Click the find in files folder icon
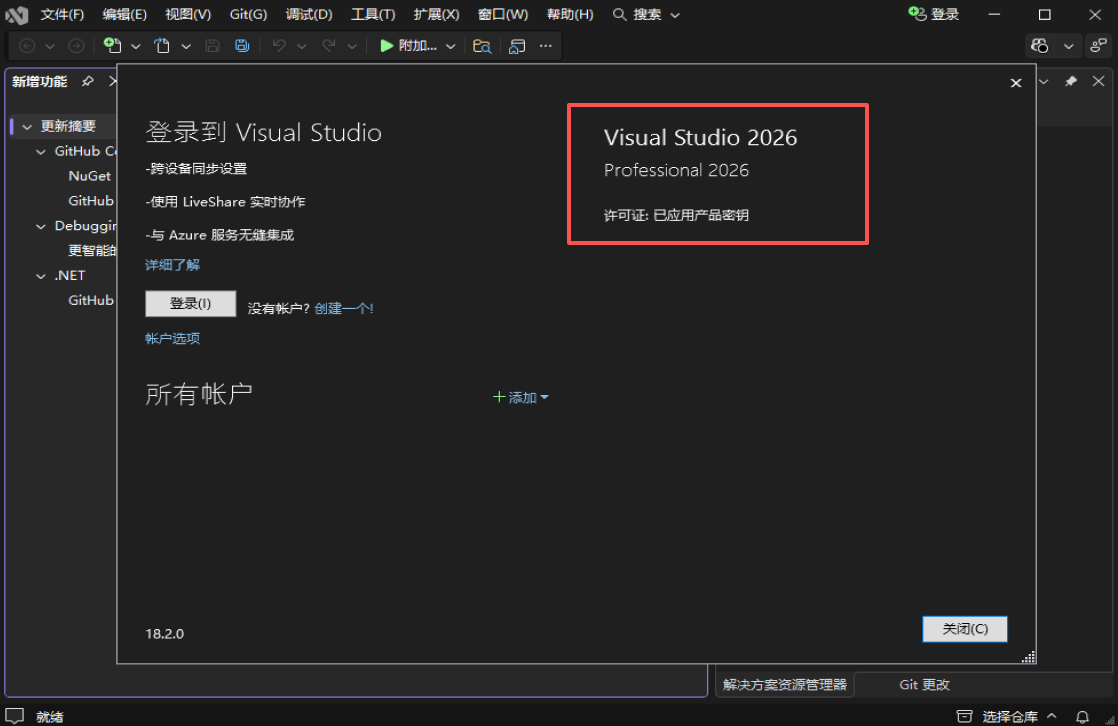Screen dimensions: 1118x726 pyautogui.click(x=482, y=46)
